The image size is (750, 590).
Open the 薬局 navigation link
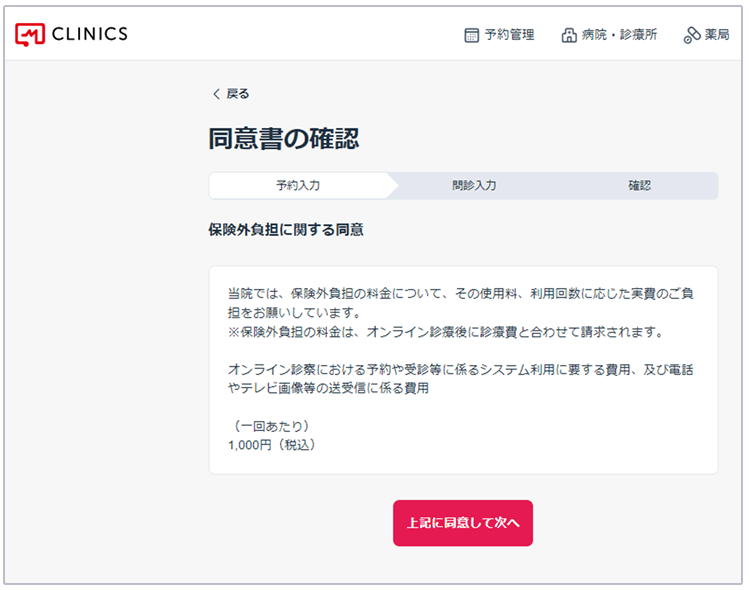point(716,35)
